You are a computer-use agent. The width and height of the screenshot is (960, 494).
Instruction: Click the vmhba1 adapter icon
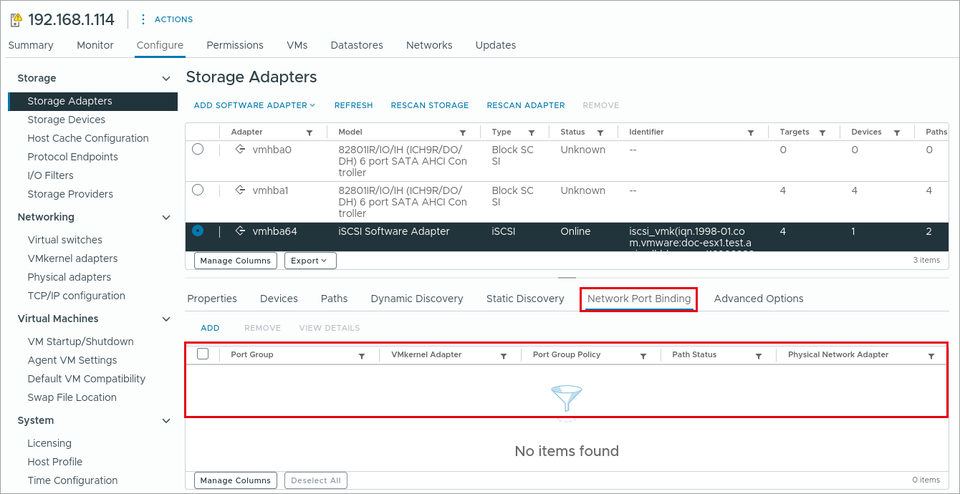pyautogui.click(x=240, y=190)
